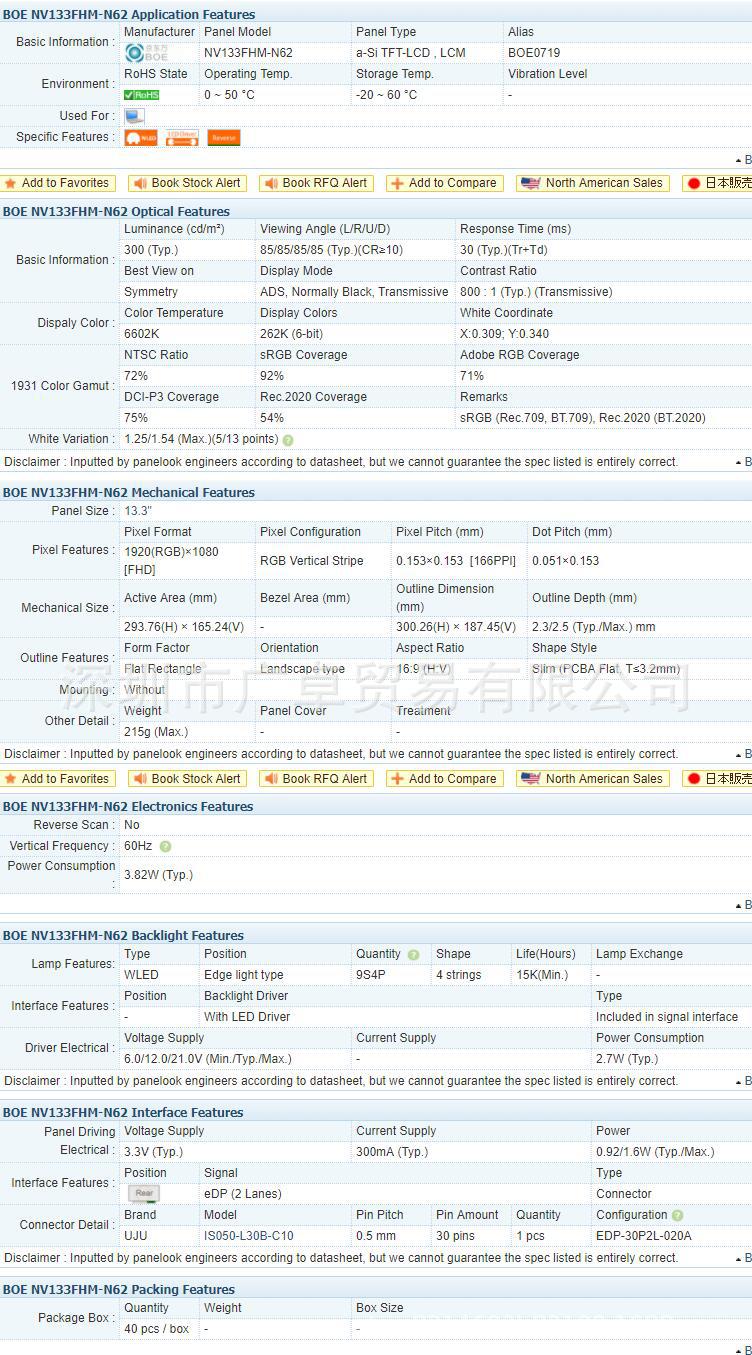Click active area 293.76(H) × 165.24(V)
The image size is (752, 1355).
[x=184, y=627]
